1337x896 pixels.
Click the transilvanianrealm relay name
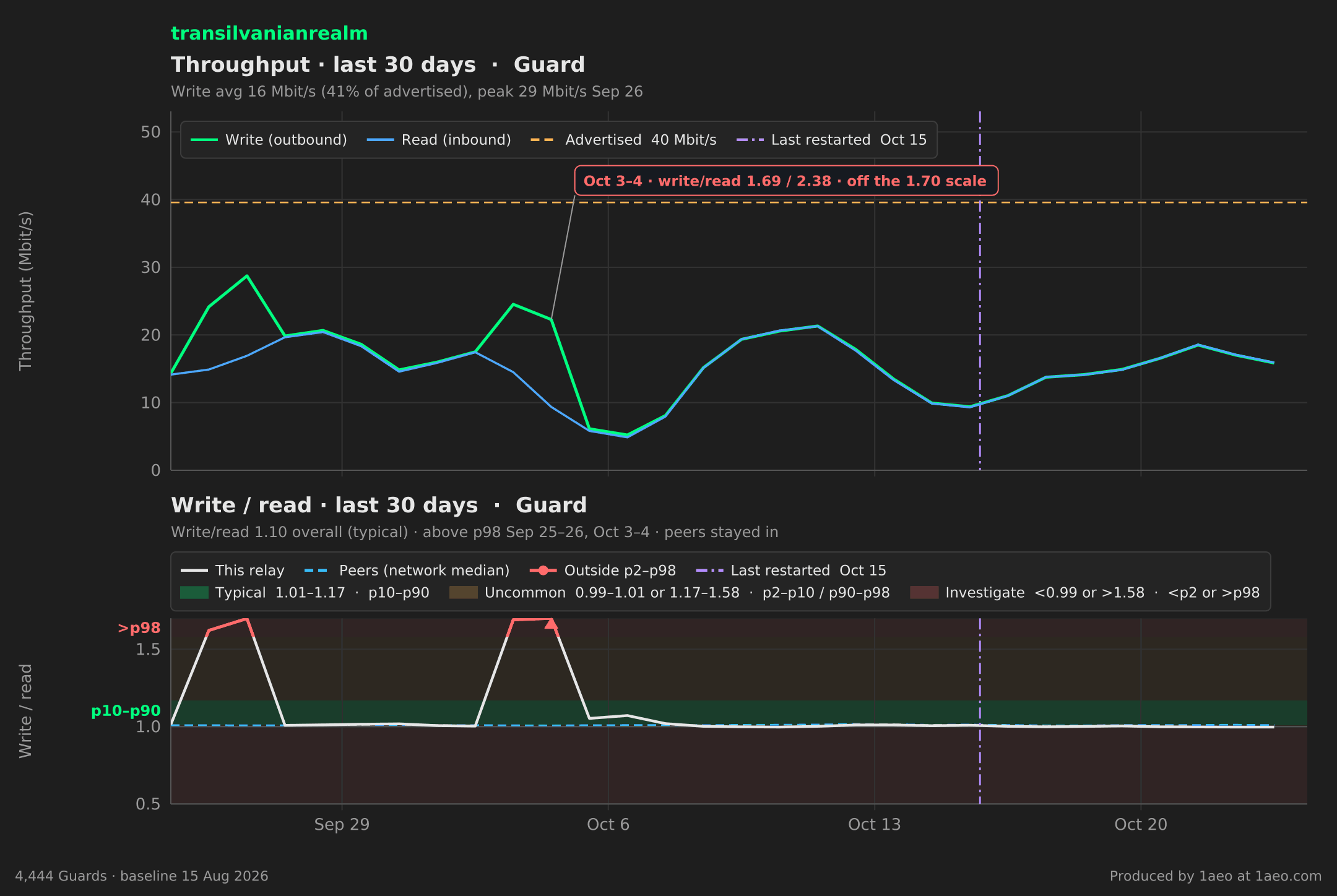coord(269,33)
